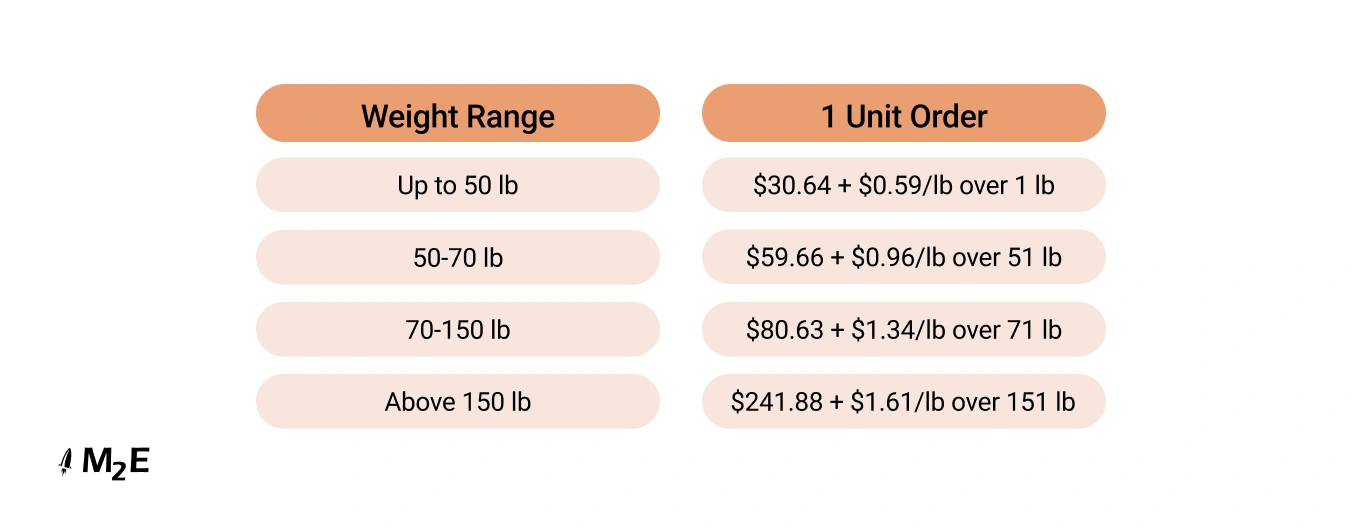Click the M2E brand name text
The width and height of the screenshot is (1360, 530).
coord(116,462)
